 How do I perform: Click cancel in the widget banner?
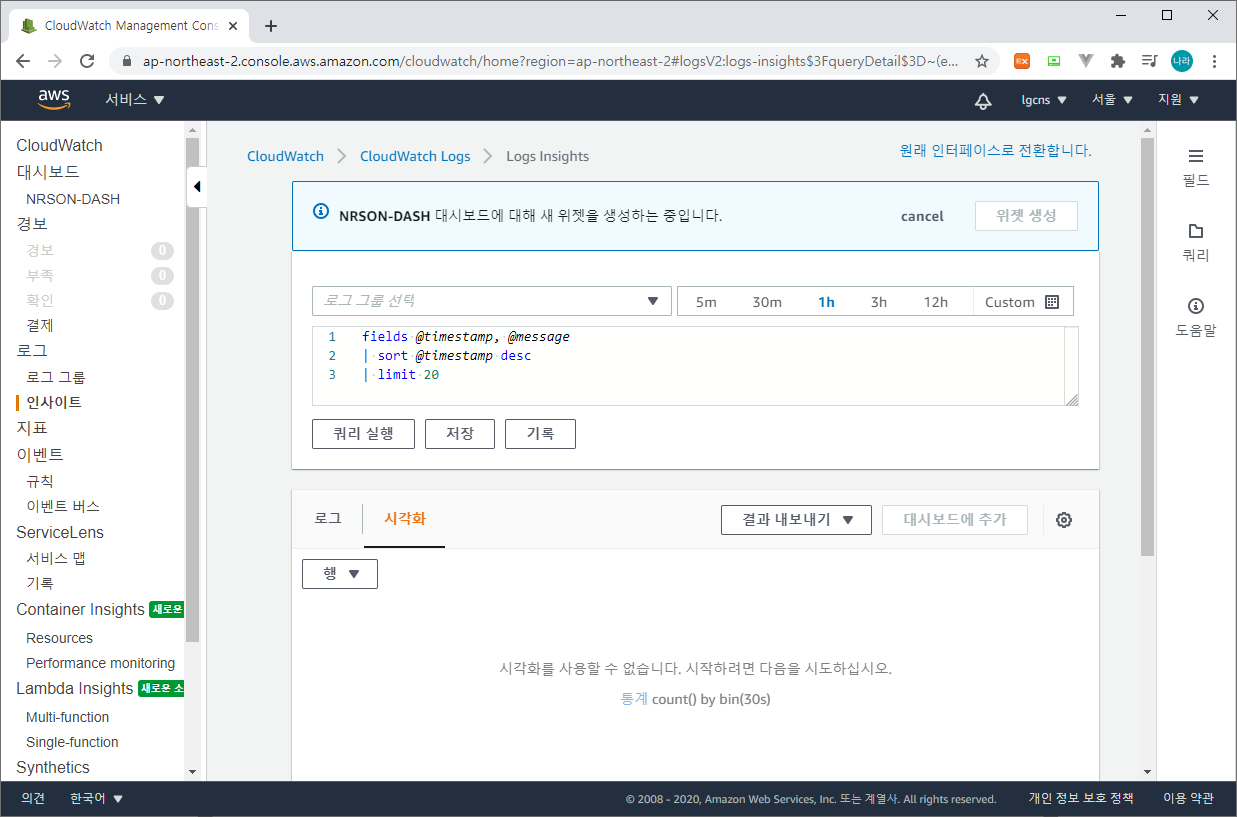[922, 216]
